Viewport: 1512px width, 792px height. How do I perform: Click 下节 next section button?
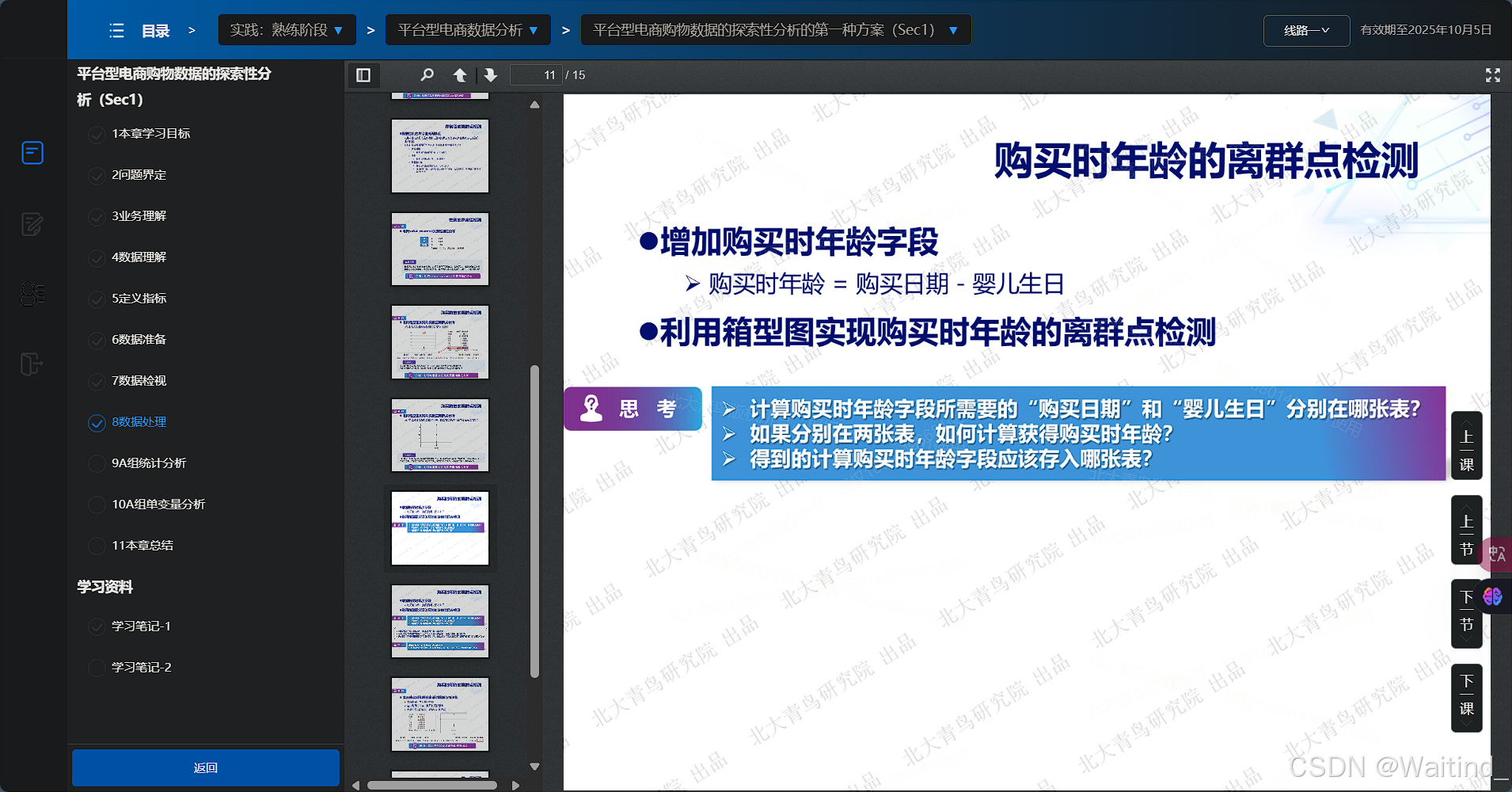[1467, 614]
